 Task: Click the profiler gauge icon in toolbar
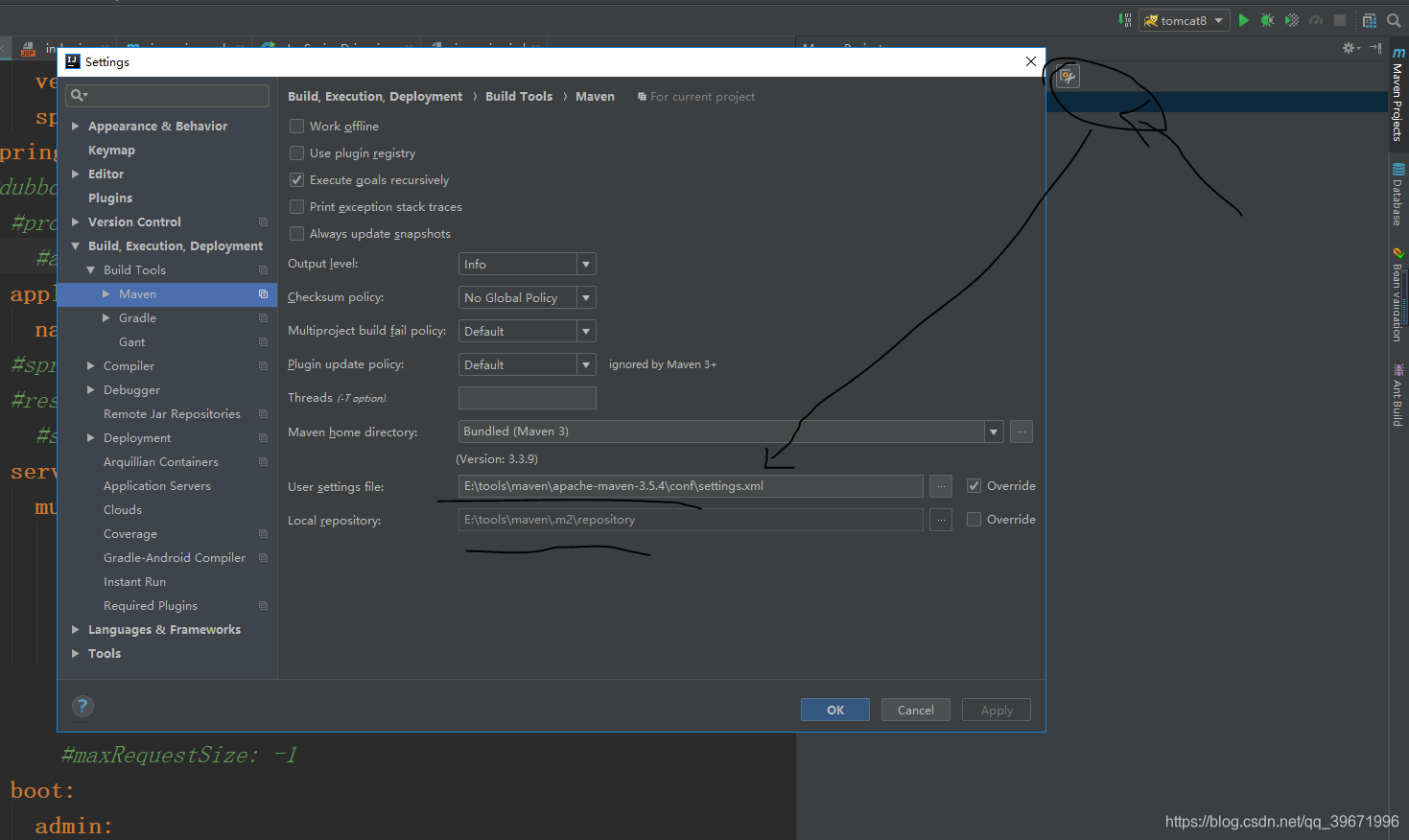tap(1316, 20)
